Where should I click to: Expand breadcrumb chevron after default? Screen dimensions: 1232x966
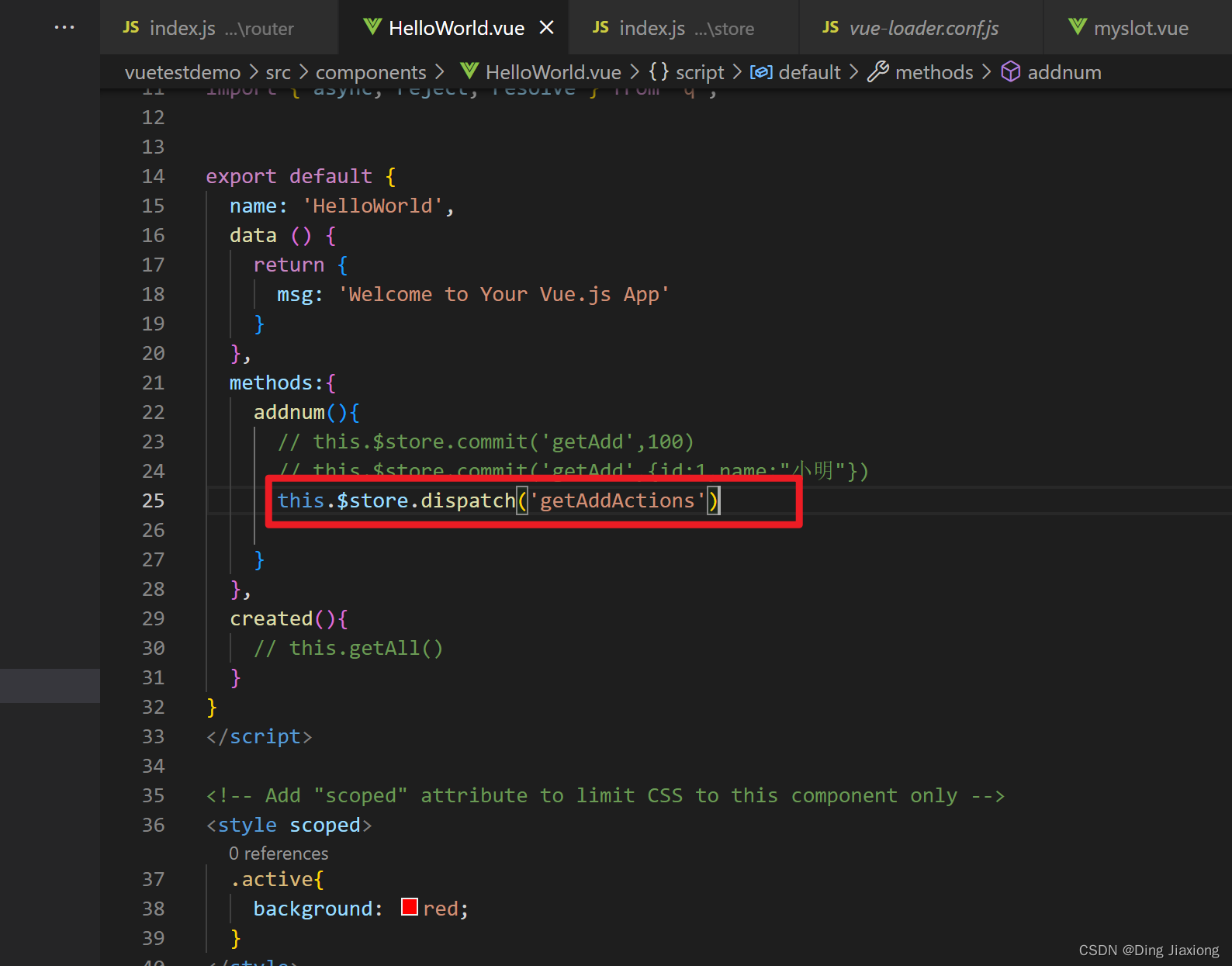853,72
